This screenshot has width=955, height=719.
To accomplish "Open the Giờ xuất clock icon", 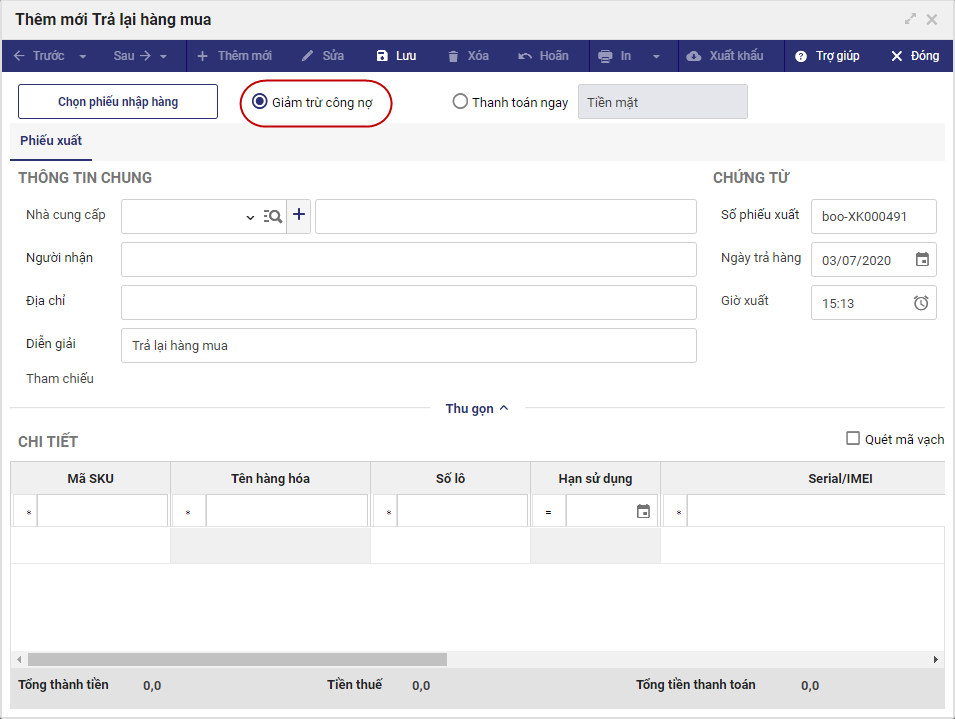I will pyautogui.click(x=921, y=303).
